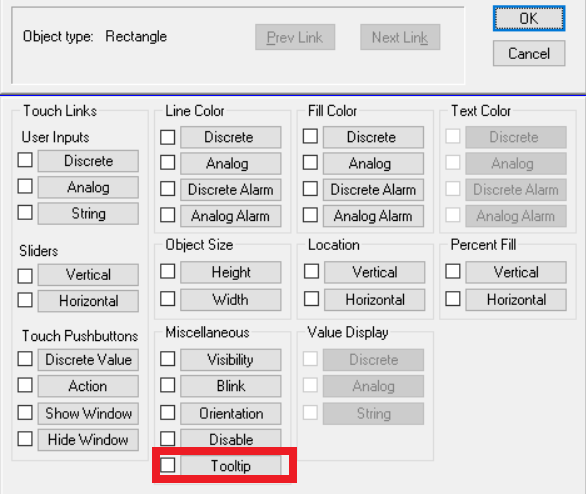
Task: Check the Discrete Value checkbox
Action: point(25,359)
